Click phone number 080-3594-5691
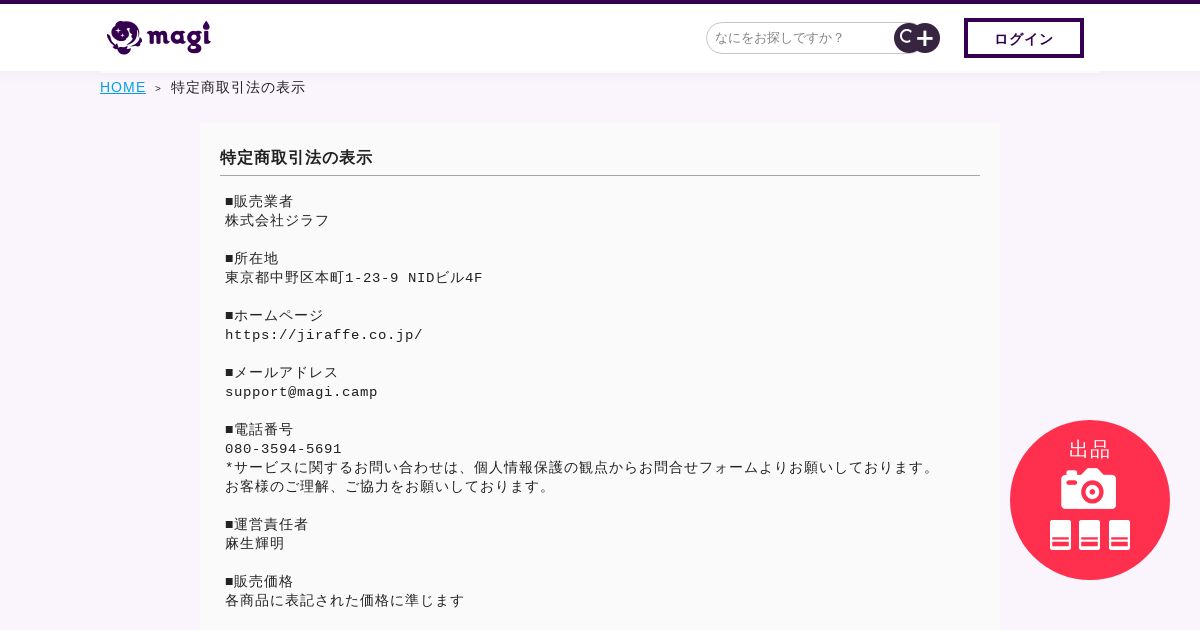Image resolution: width=1200 pixels, height=630 pixels. [x=283, y=449]
